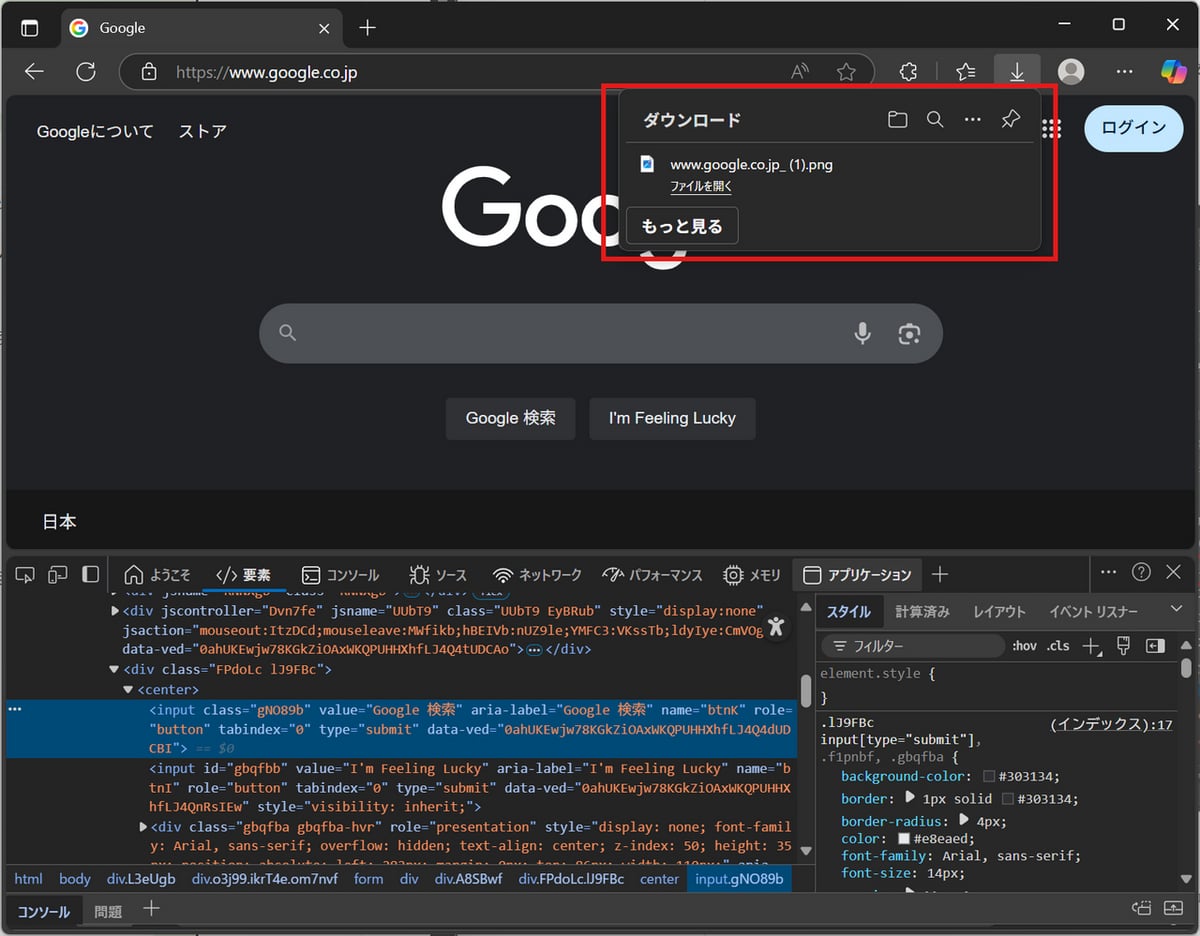
Task: Click the color #e8eaed swatch
Action: [x=904, y=838]
